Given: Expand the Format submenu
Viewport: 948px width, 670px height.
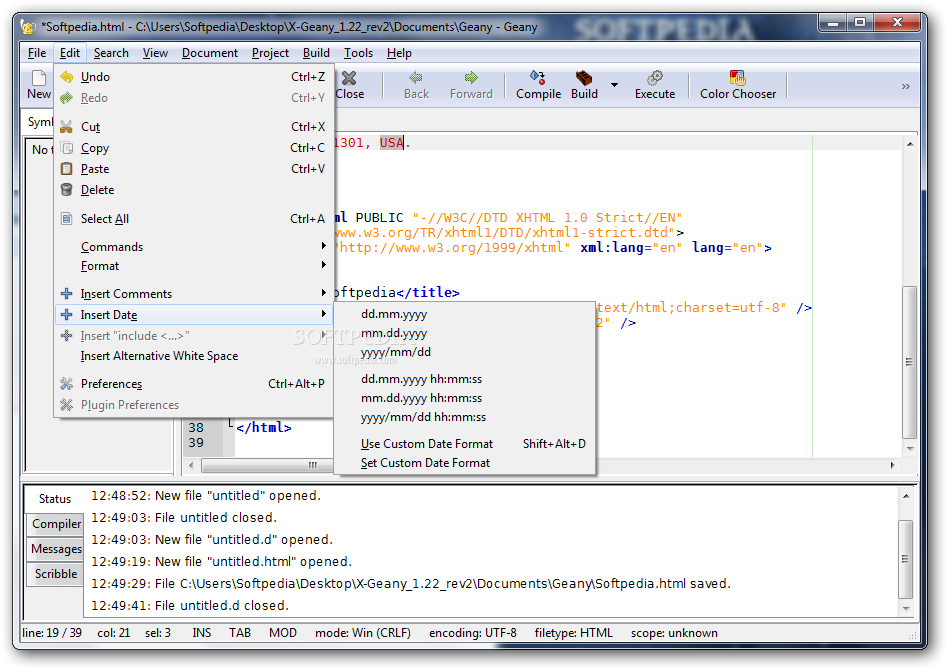Looking at the screenshot, I should click(x=195, y=266).
